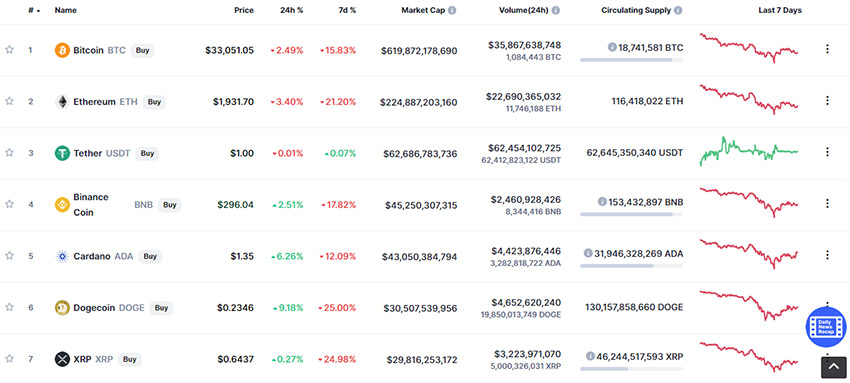Click info icon beside 153,432,897 BNB
This screenshot has height=383, width=850.
pos(602,202)
